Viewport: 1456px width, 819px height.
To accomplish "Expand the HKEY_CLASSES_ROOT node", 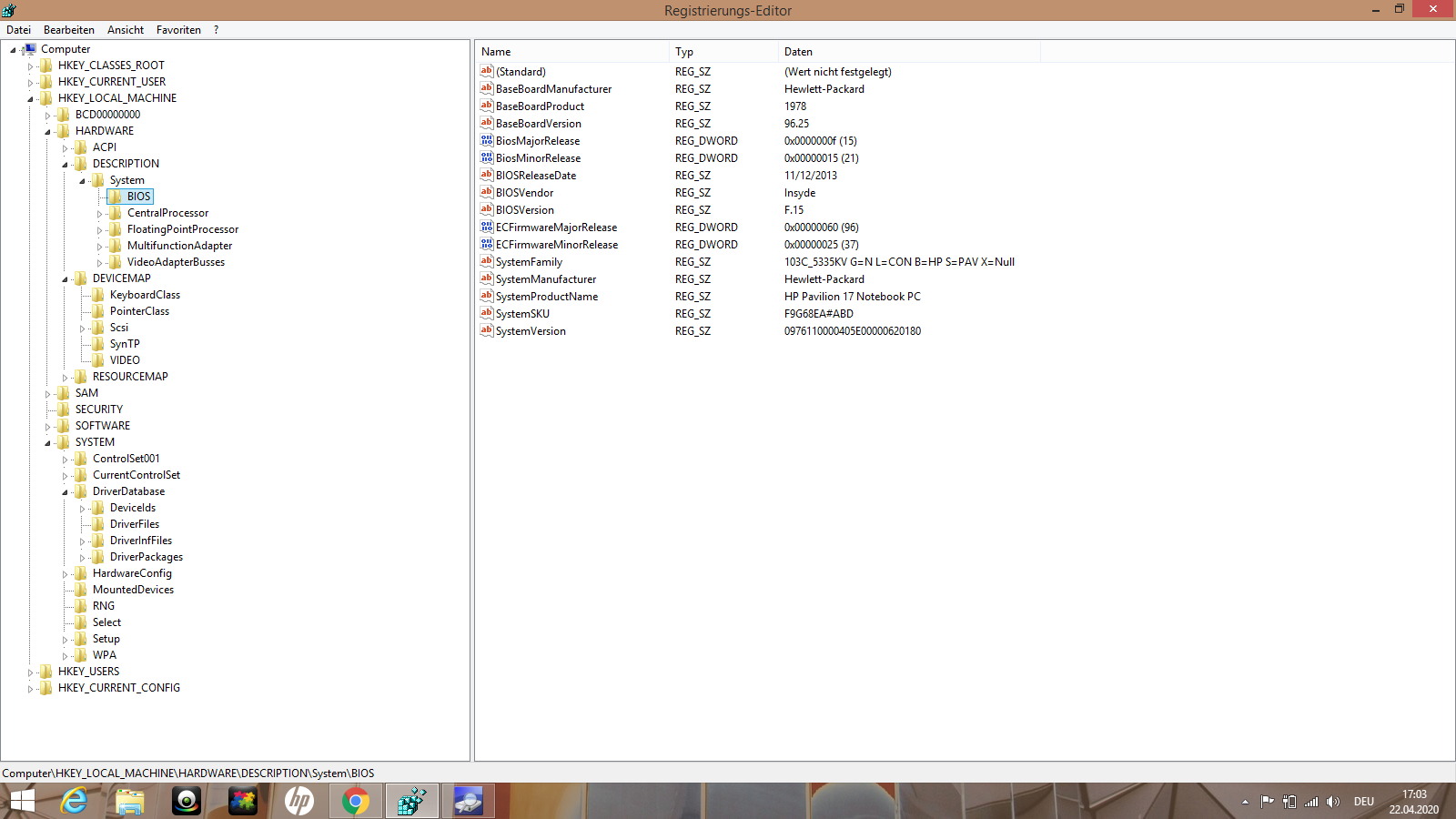I will (30, 66).
